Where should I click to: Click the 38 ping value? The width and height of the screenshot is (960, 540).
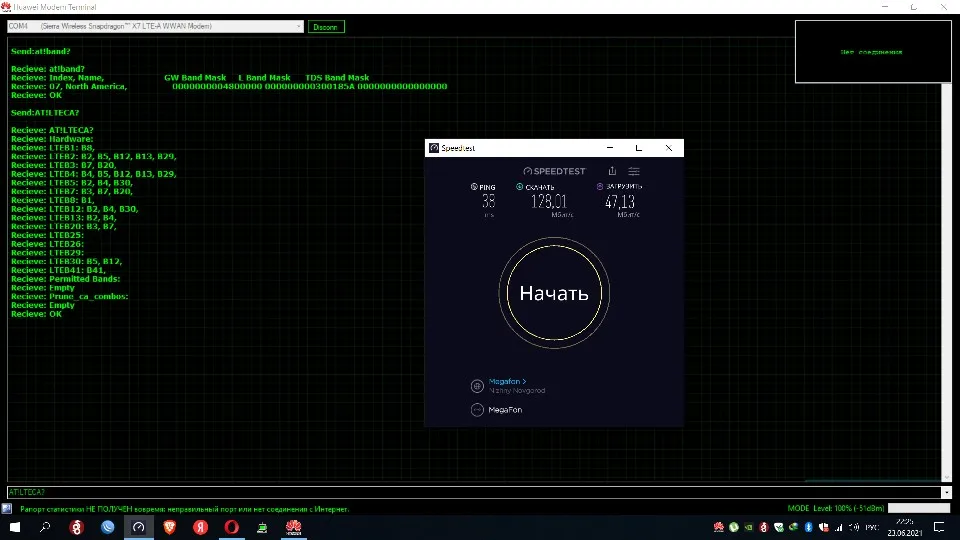click(489, 201)
